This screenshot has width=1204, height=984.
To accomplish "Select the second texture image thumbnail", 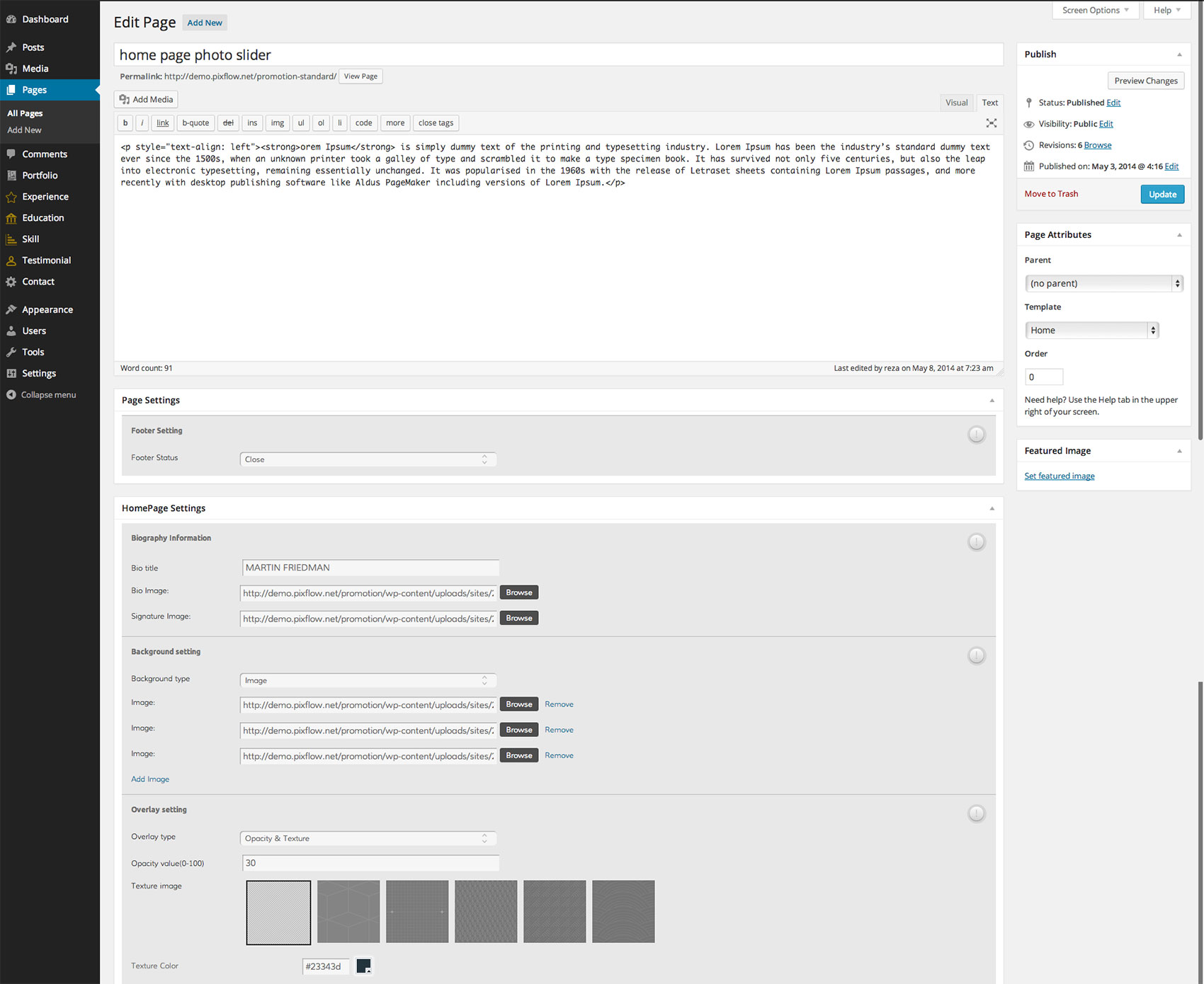I will 348,912.
